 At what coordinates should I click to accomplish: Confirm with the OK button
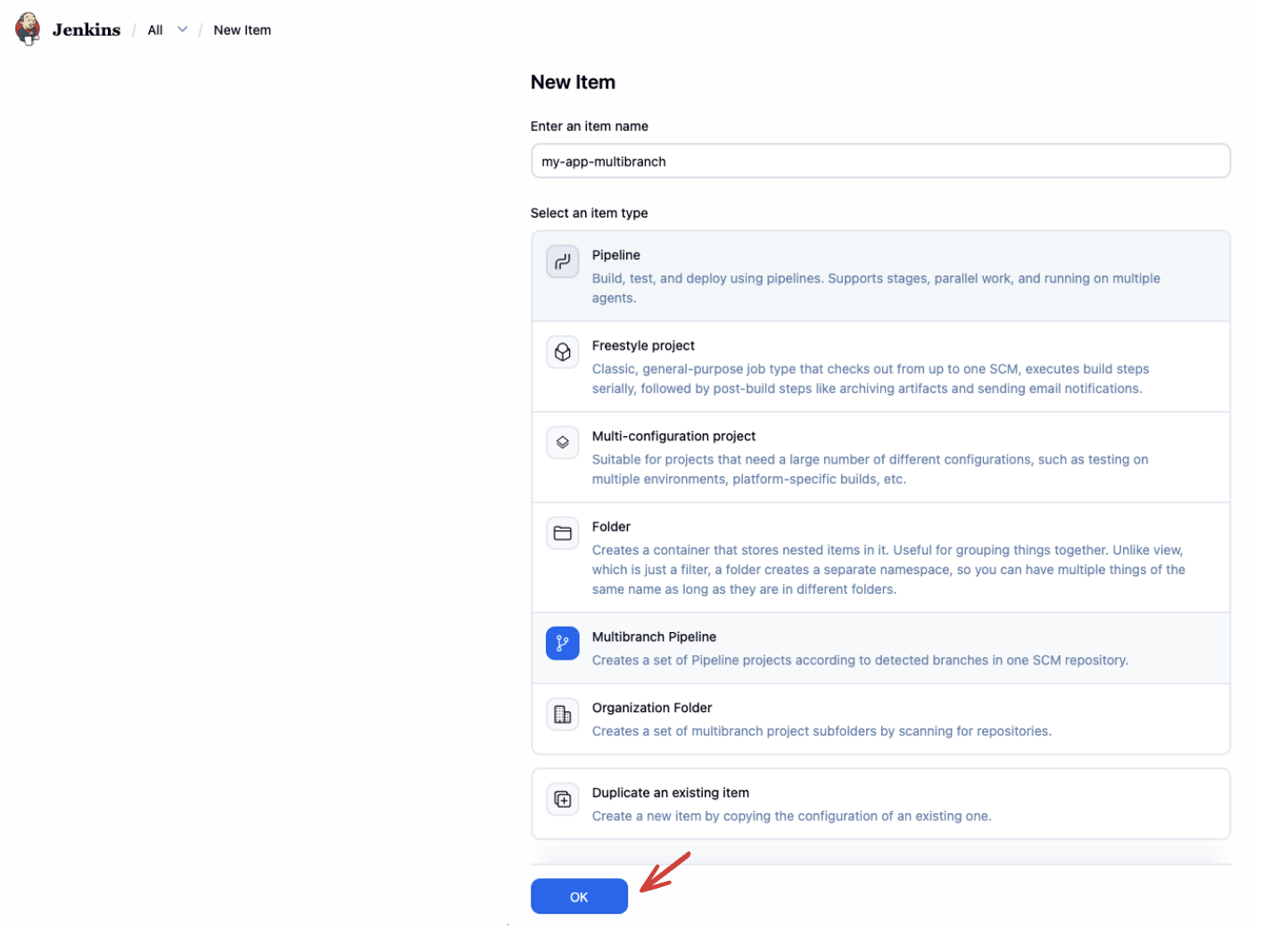(579, 897)
